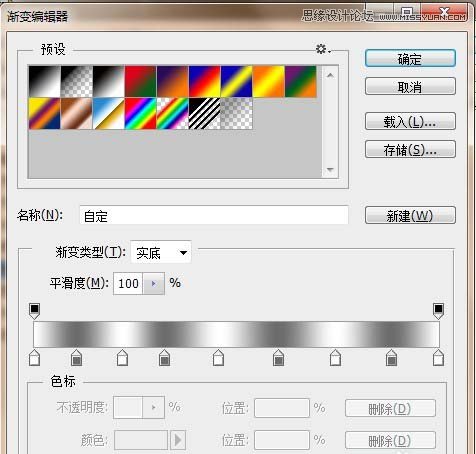Choose the violet-green-orange gradient preset
The height and width of the screenshot is (454, 476).
coord(301,81)
